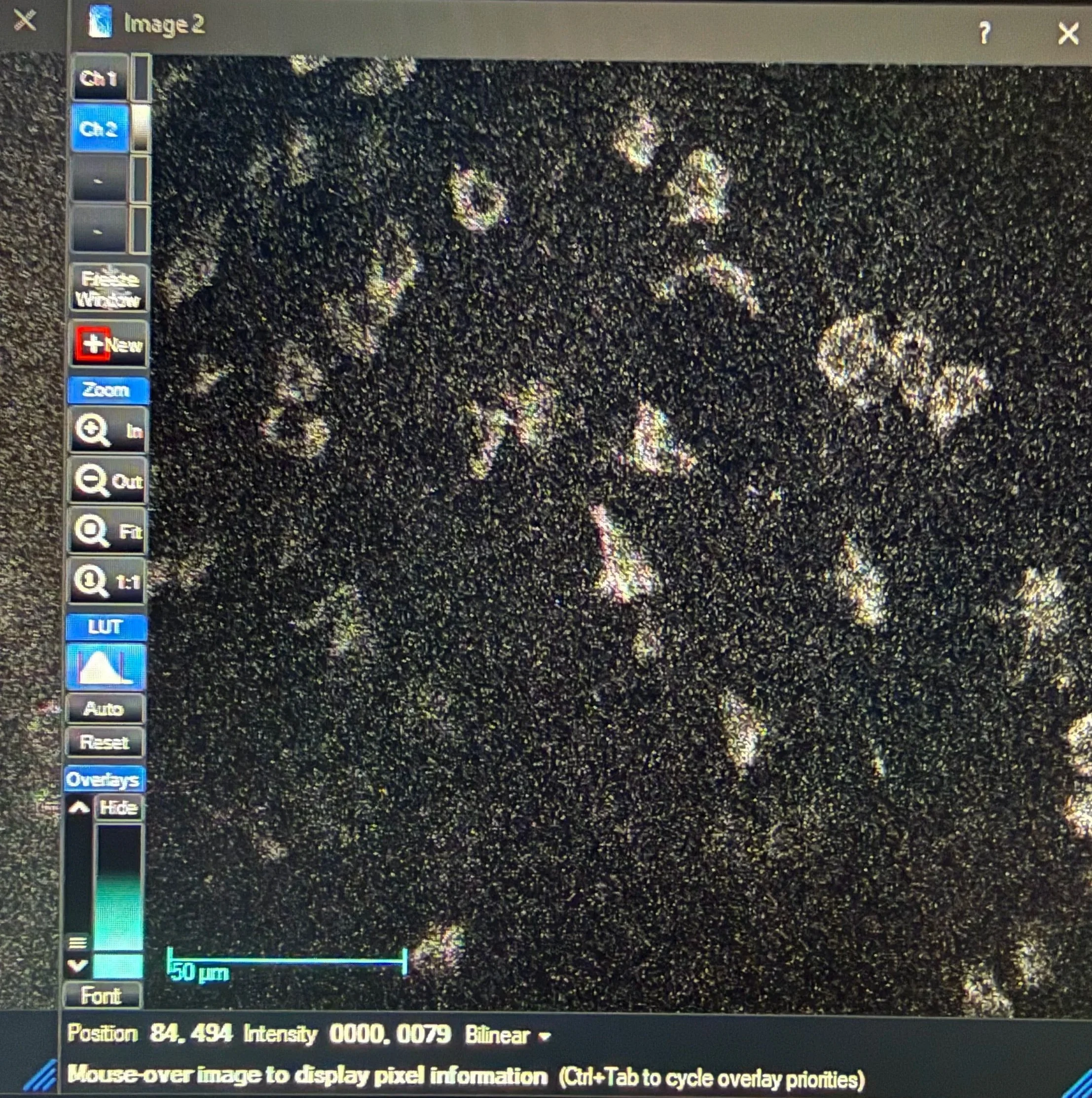
Task: Click the Intensity value 0000, 0079
Action: [390, 1034]
